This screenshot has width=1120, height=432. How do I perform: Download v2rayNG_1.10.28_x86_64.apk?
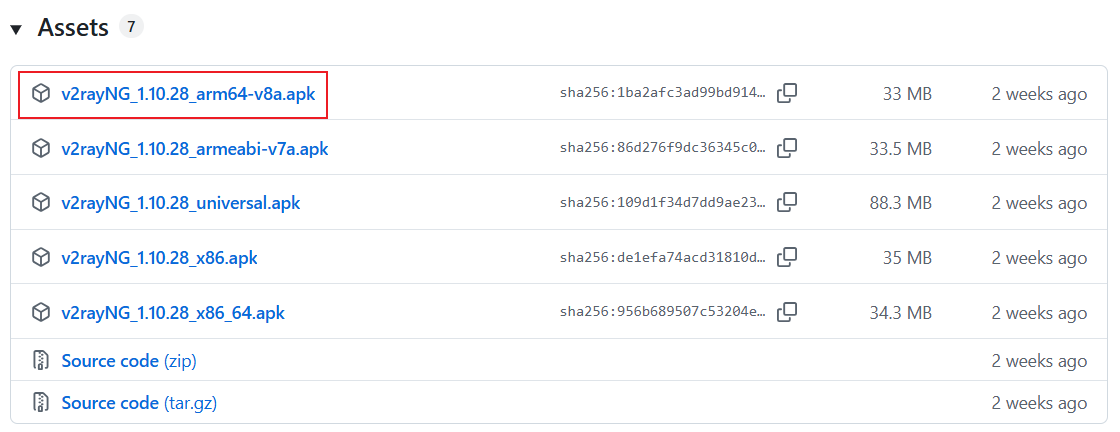pos(173,313)
